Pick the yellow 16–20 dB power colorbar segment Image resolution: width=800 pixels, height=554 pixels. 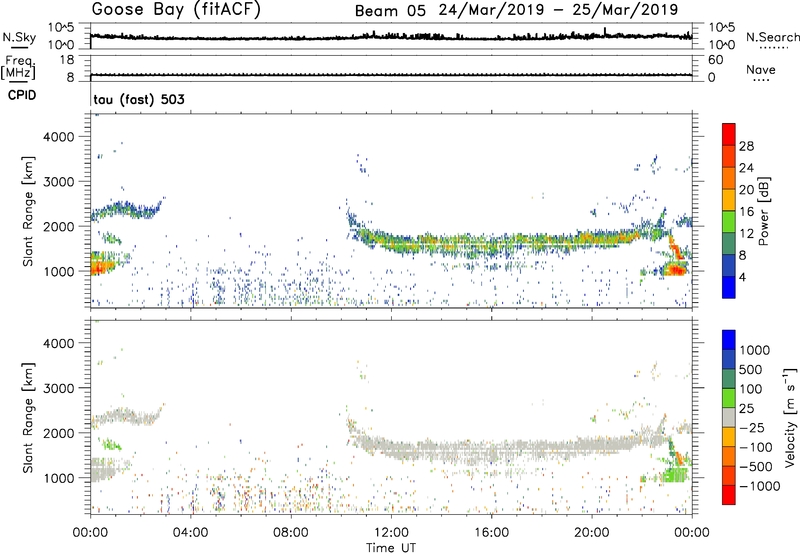pos(729,200)
